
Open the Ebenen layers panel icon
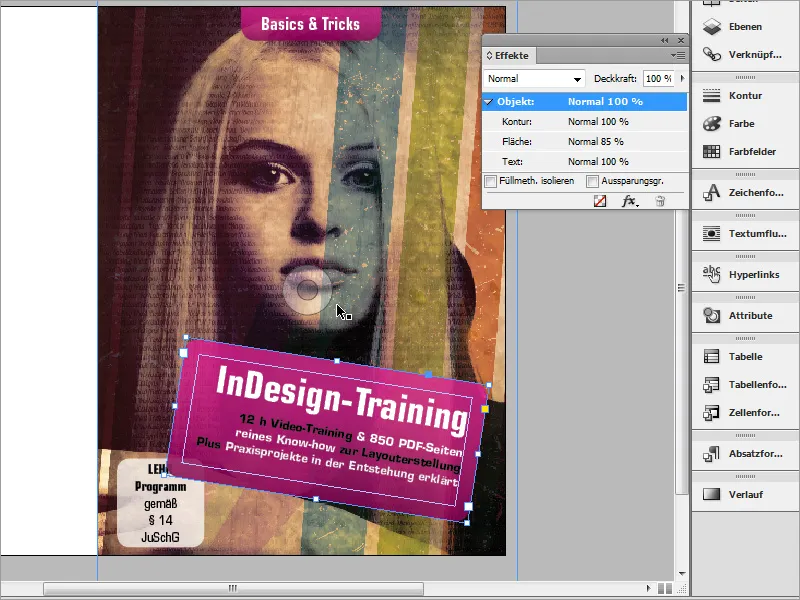click(x=711, y=27)
